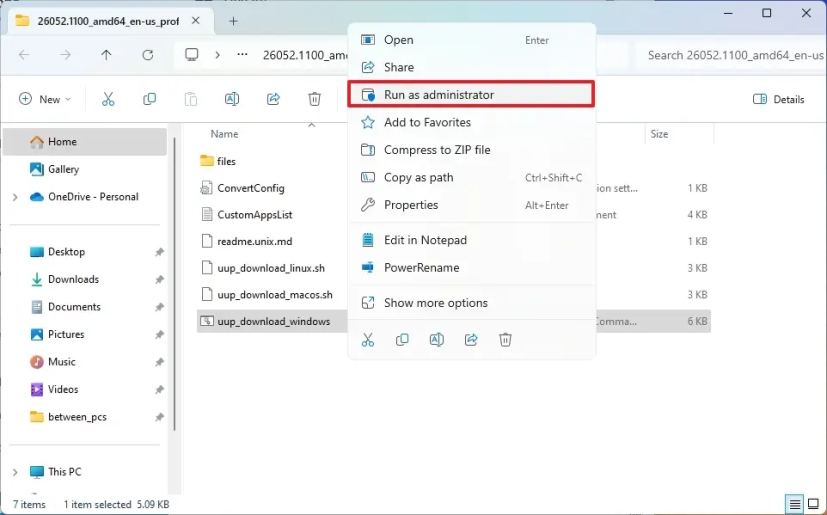Select Open in the context menu
The width and height of the screenshot is (827, 515).
coord(472,40)
